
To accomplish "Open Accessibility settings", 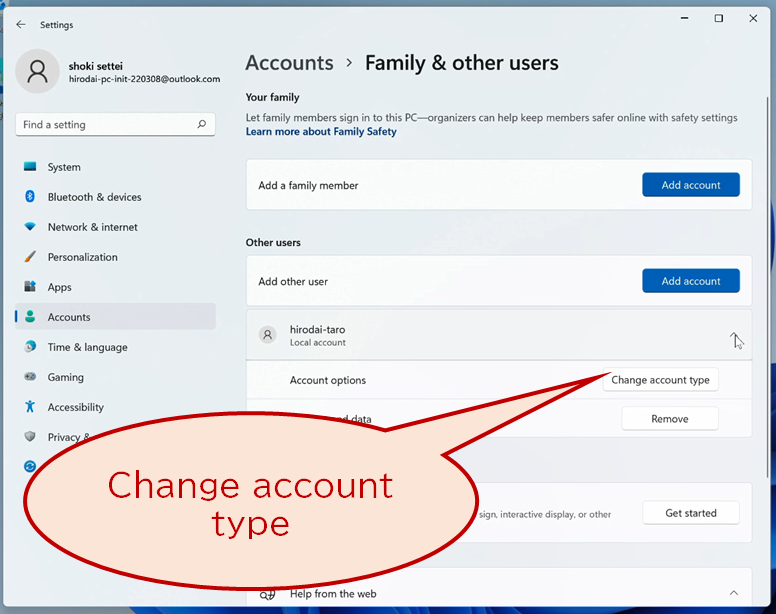I will coord(115,407).
